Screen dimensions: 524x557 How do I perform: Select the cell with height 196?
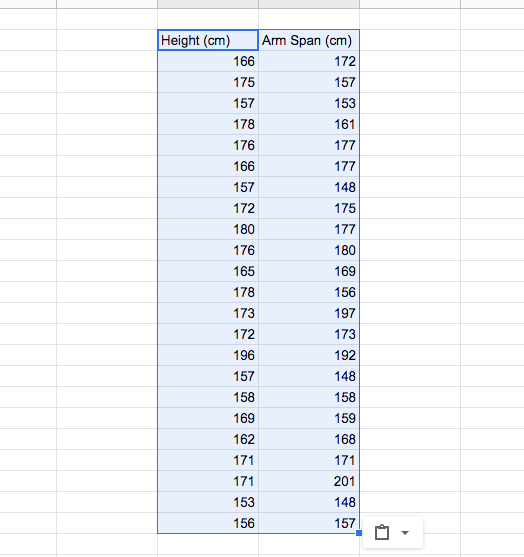tap(208, 355)
